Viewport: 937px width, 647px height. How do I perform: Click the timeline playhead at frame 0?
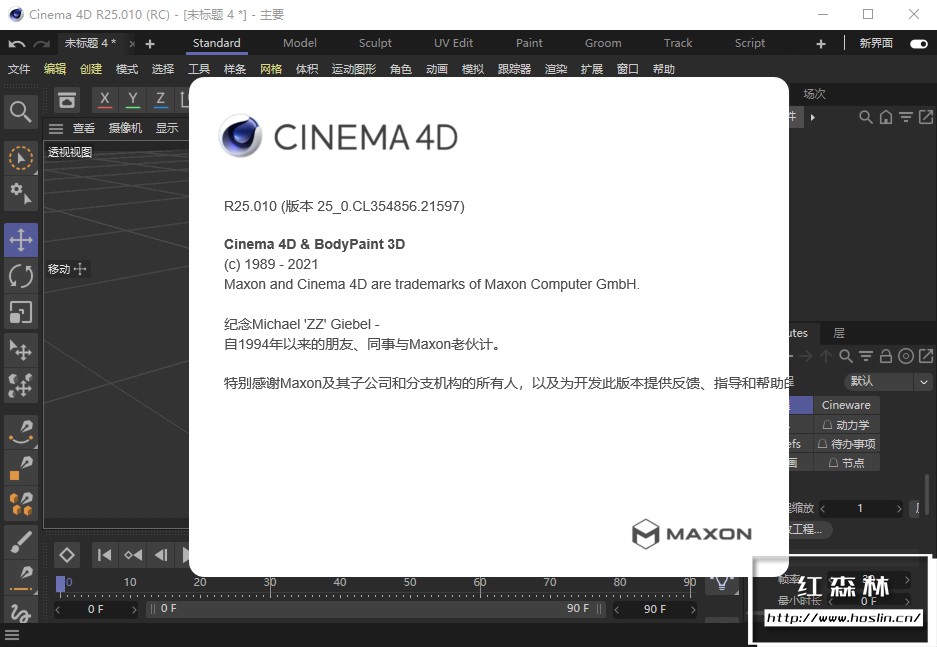(x=60, y=584)
